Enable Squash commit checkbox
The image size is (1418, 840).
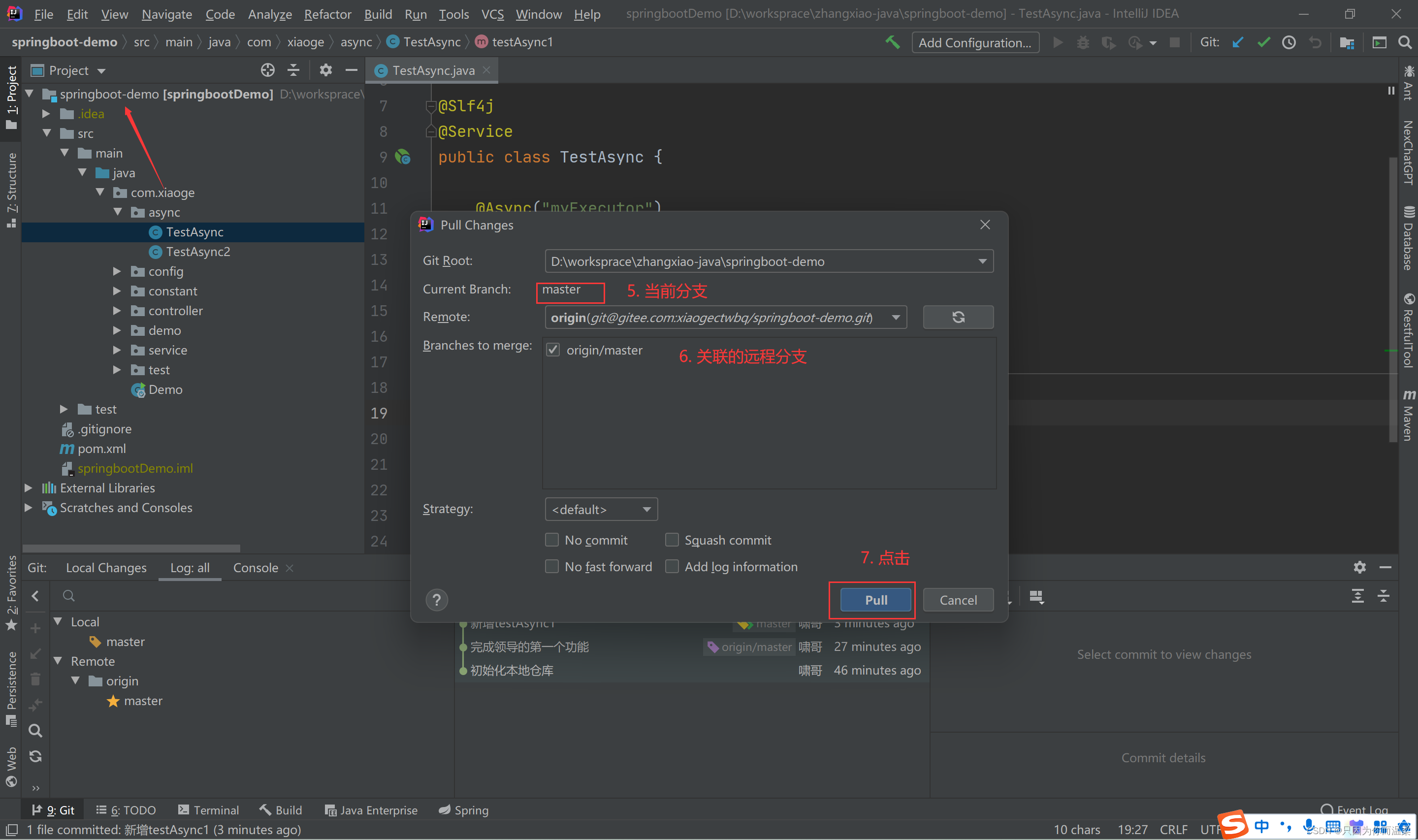[x=670, y=540]
